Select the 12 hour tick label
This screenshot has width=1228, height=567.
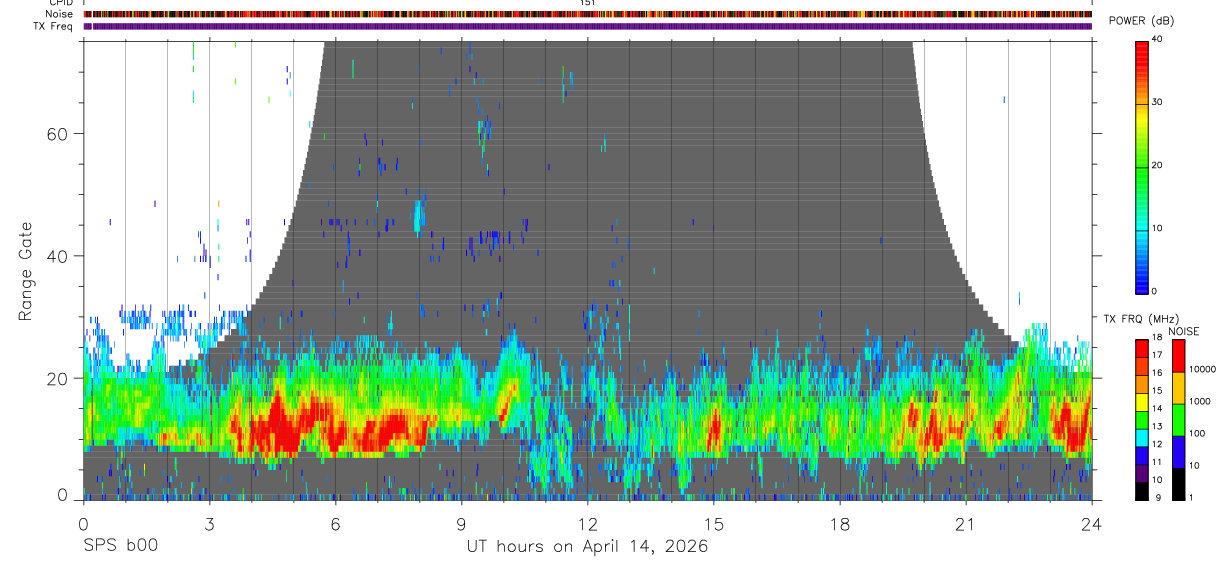click(x=588, y=524)
